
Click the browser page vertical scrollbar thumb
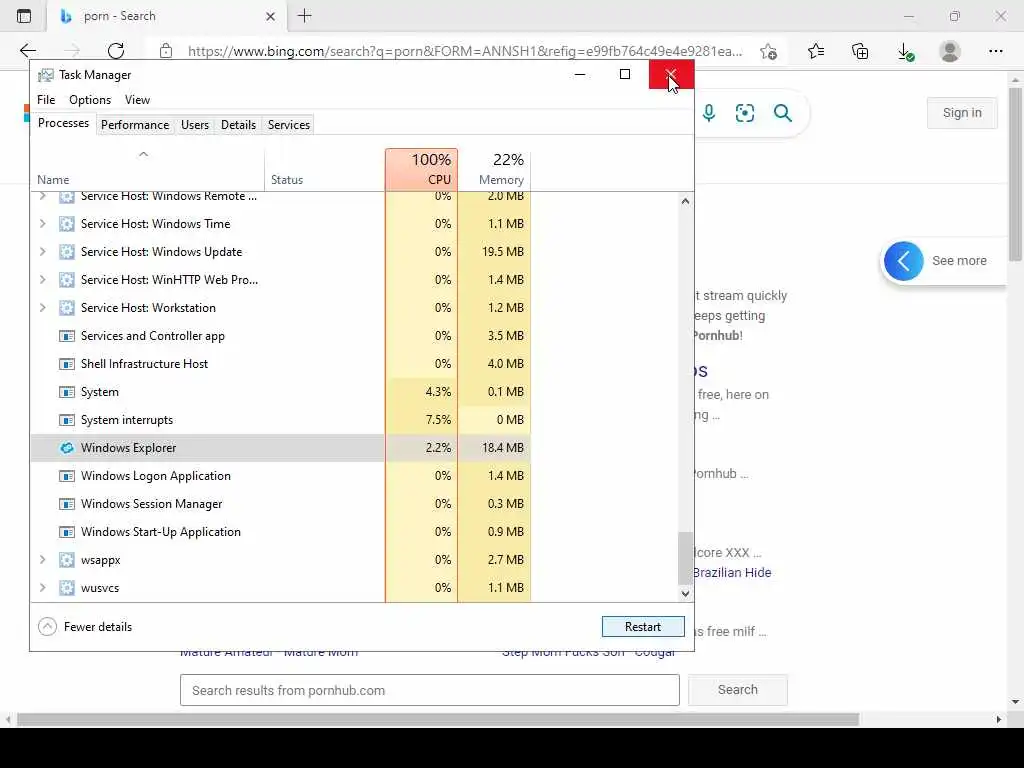point(1016,175)
